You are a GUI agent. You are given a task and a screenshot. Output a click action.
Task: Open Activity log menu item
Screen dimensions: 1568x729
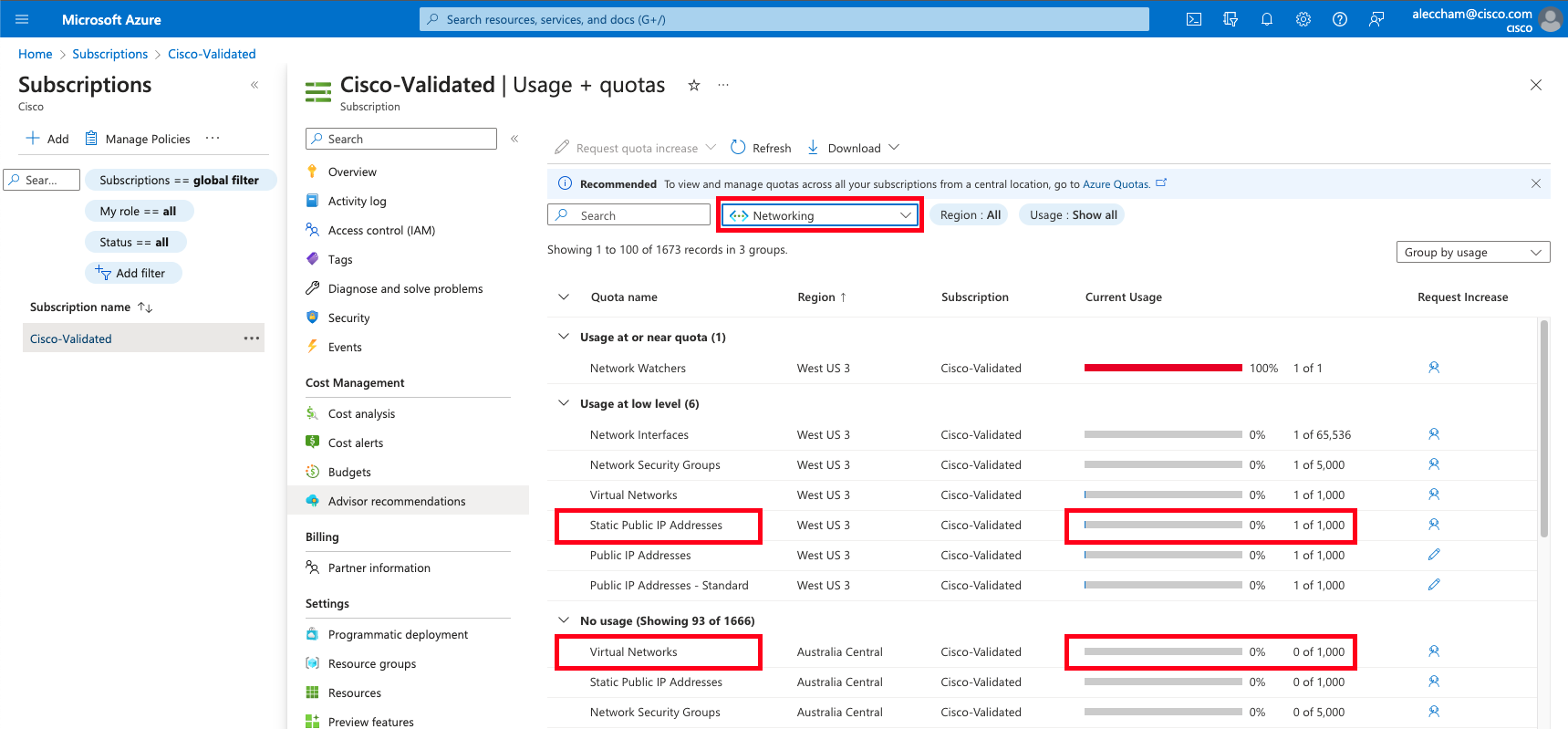pyautogui.click(x=357, y=201)
